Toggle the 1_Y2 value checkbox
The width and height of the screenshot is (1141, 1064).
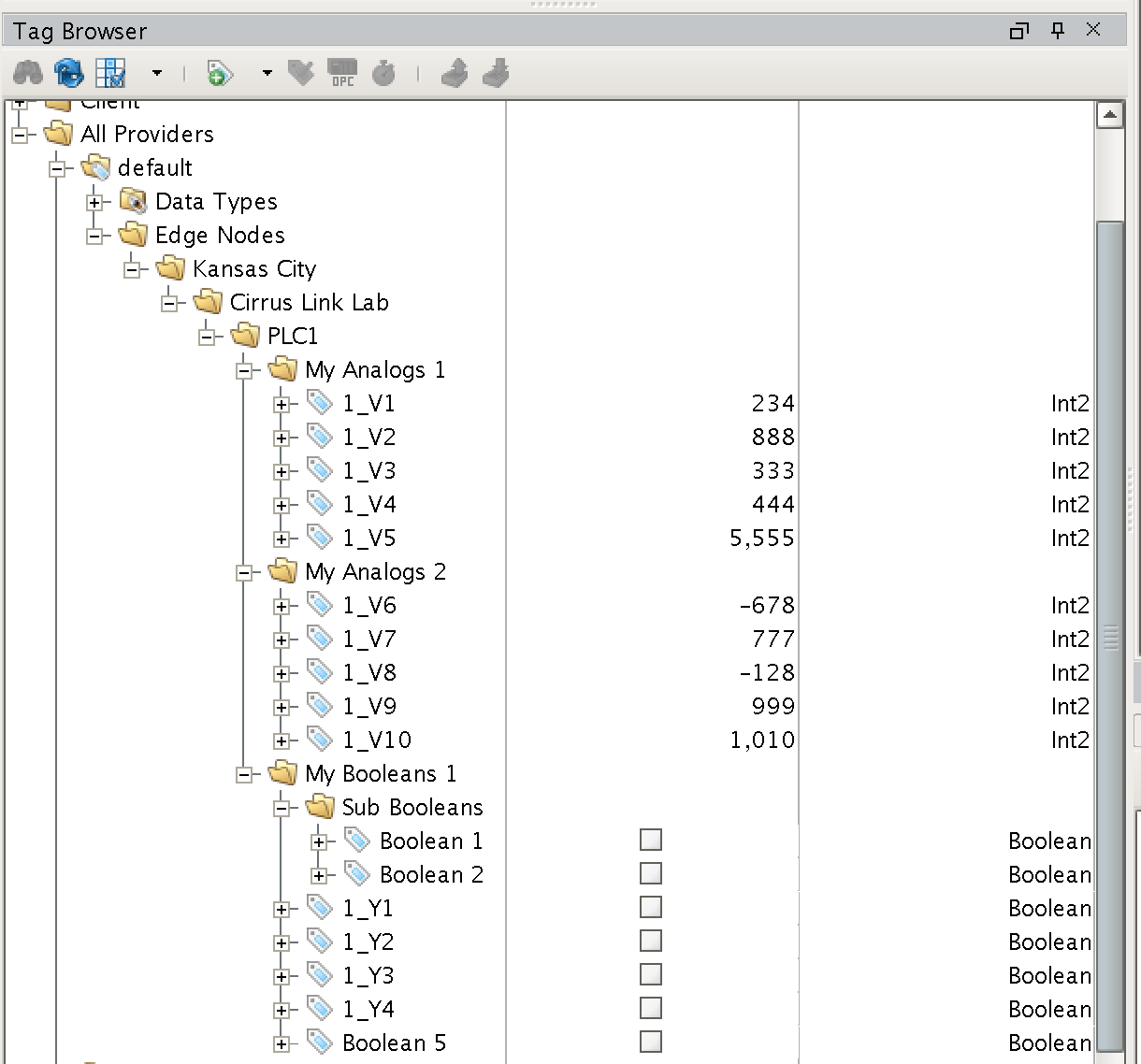click(x=651, y=941)
